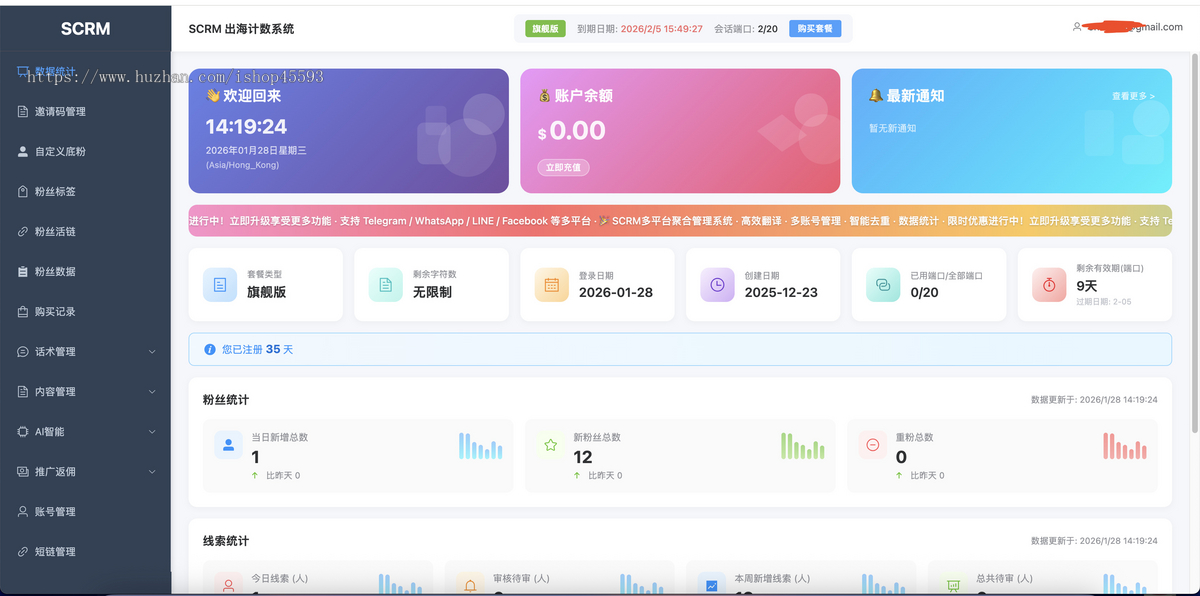The width and height of the screenshot is (1200, 596).
Task: Click the AI智能 chip icon in the sidebar
Action: click(x=23, y=432)
